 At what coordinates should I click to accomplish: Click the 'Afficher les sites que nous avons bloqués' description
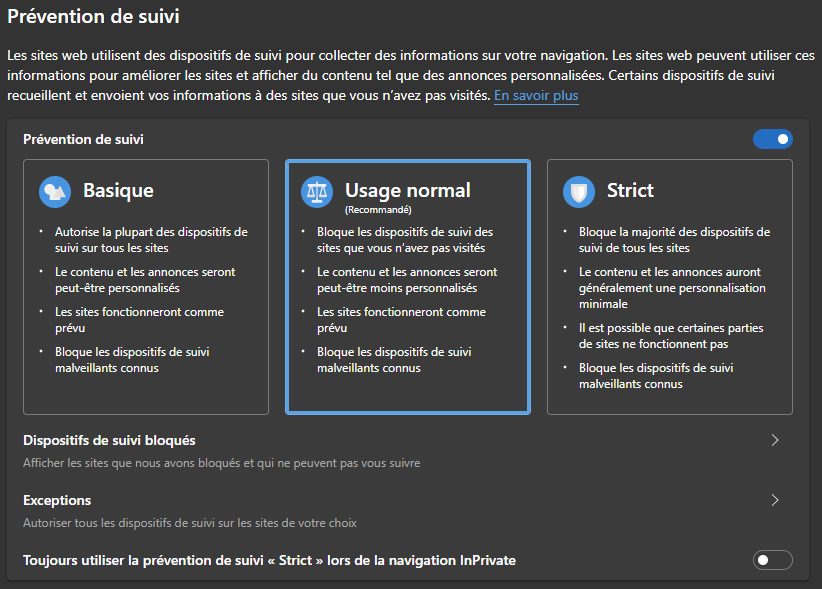click(221, 463)
